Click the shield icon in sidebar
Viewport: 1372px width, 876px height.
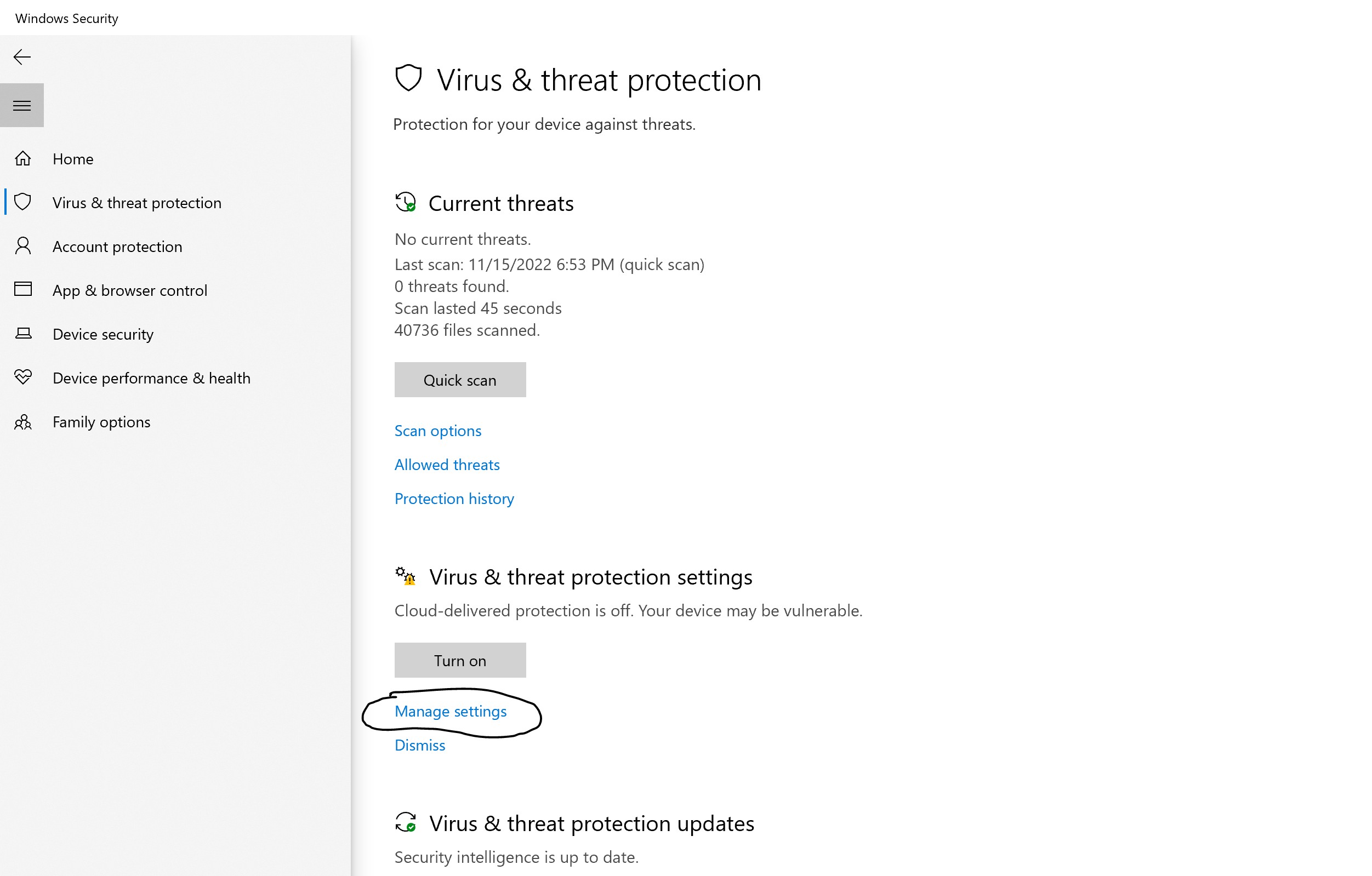(23, 202)
